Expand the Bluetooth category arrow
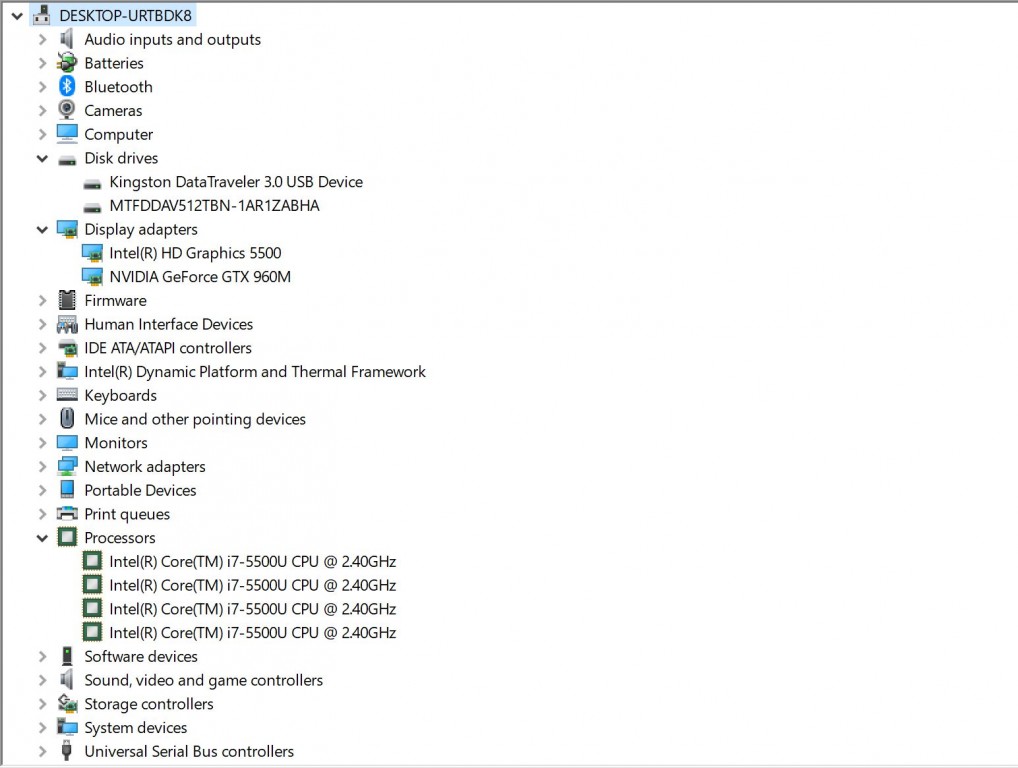The height and width of the screenshot is (768, 1018). pyautogui.click(x=42, y=87)
